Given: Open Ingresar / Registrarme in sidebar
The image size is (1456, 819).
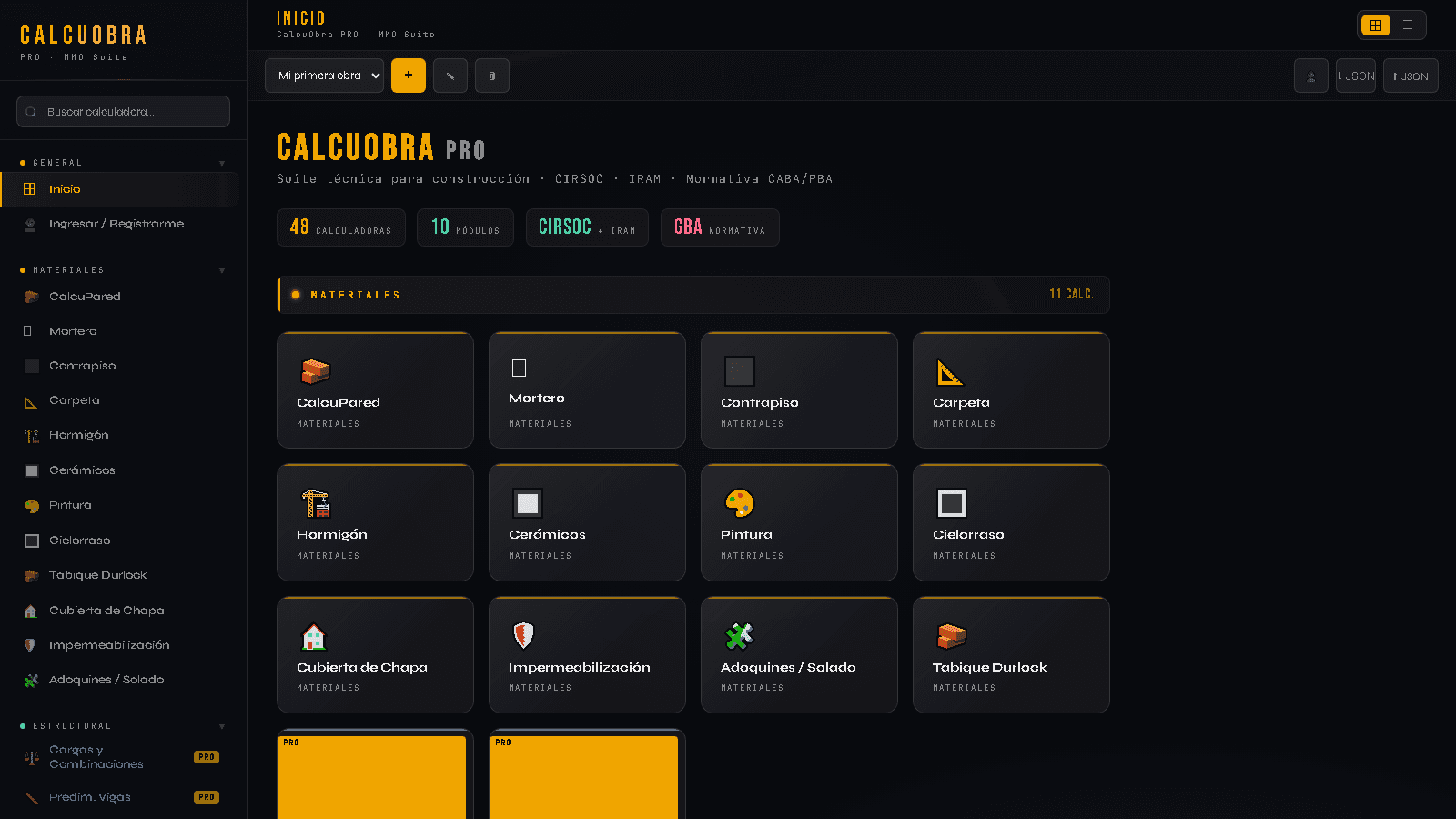Looking at the screenshot, I should pos(119,224).
